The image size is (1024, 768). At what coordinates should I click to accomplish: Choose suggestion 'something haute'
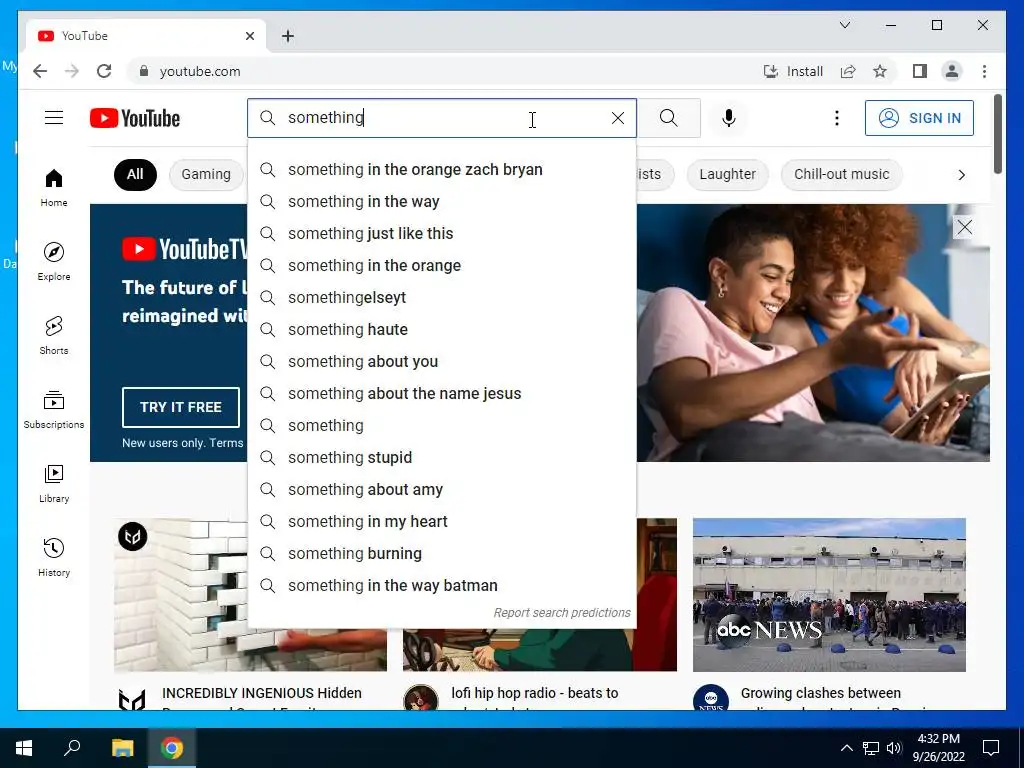[441, 330]
